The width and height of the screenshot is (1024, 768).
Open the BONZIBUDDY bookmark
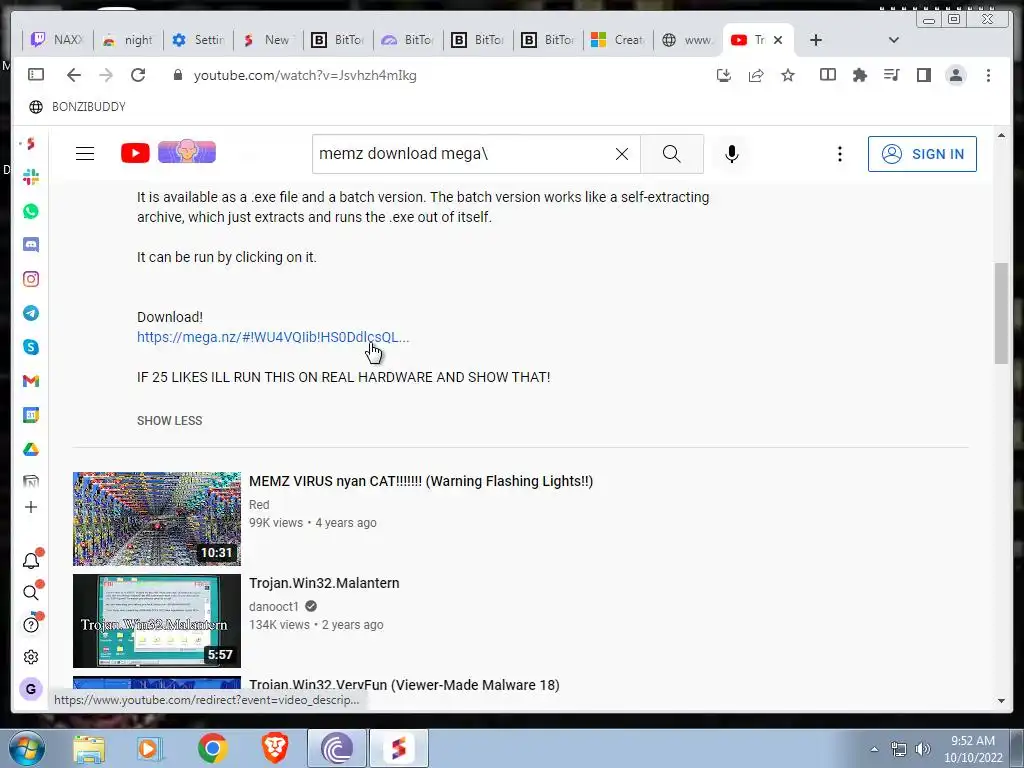click(x=78, y=106)
